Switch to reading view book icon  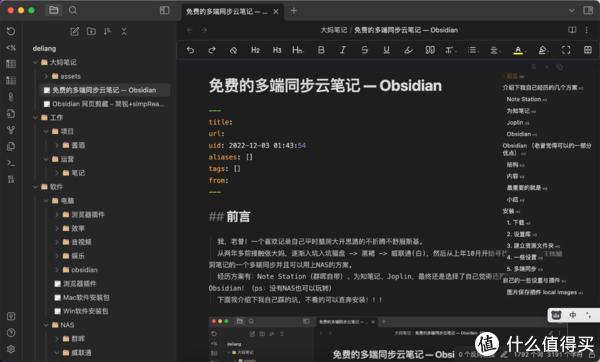tap(572, 30)
